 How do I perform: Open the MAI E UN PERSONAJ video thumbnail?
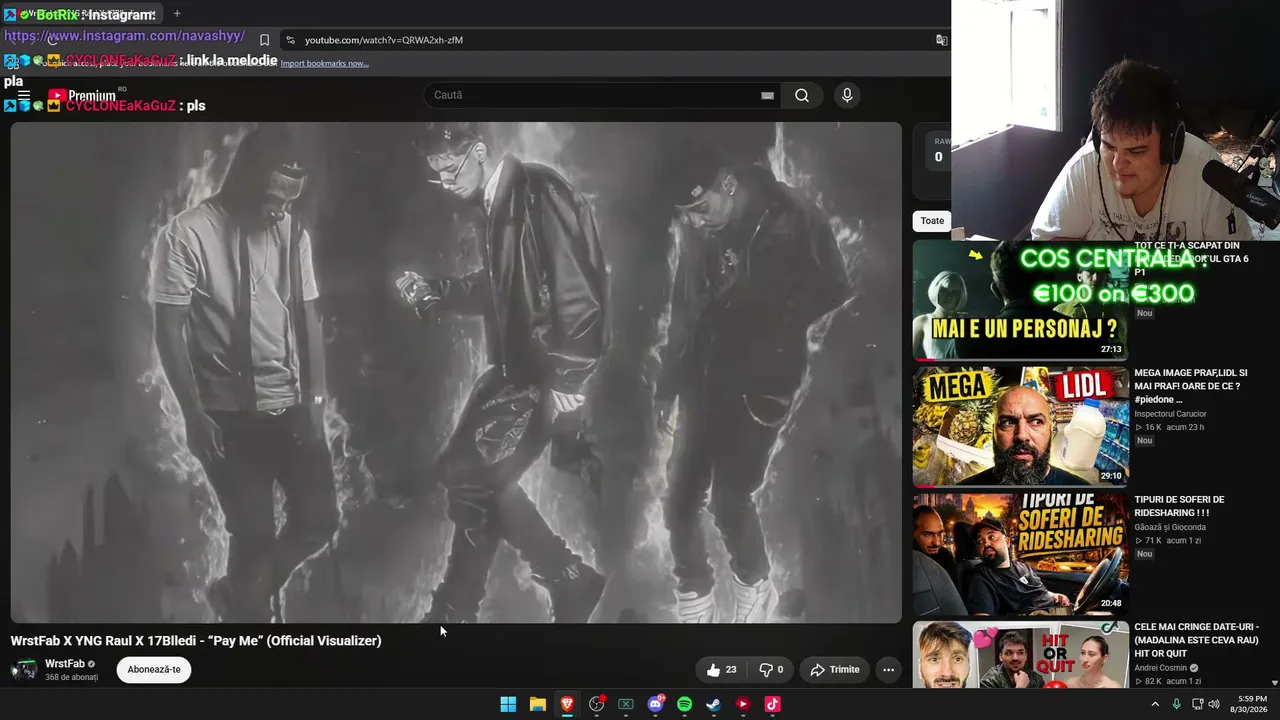(1020, 300)
